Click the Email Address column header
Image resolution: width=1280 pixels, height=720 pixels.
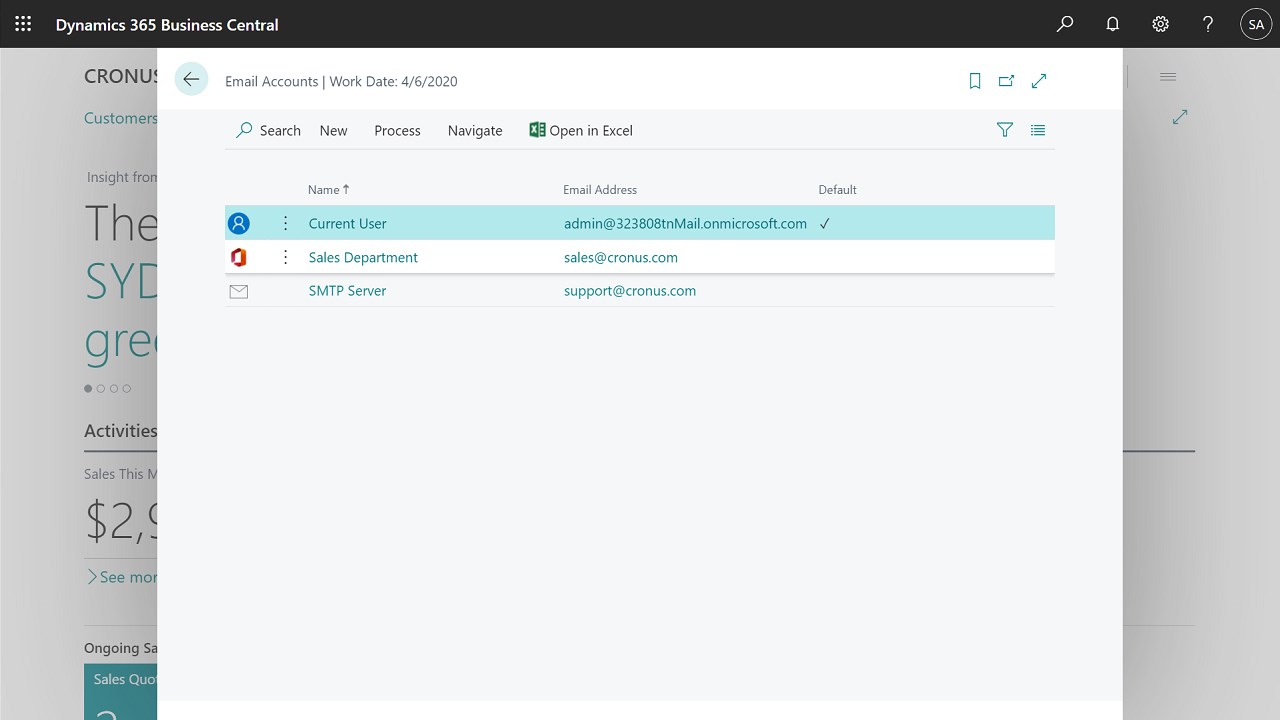click(600, 189)
